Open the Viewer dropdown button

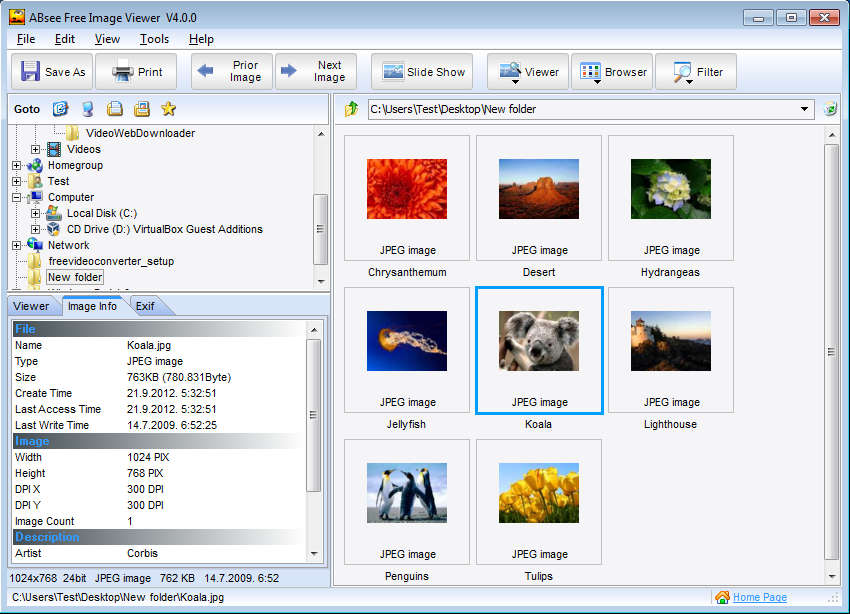[x=528, y=72]
